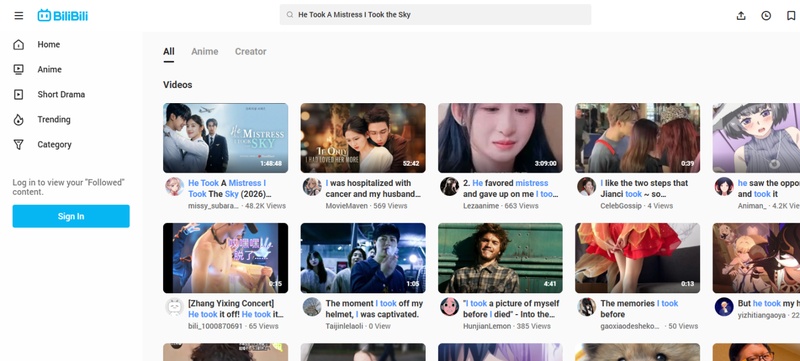Open title '2. He favored mistress'

point(511,188)
